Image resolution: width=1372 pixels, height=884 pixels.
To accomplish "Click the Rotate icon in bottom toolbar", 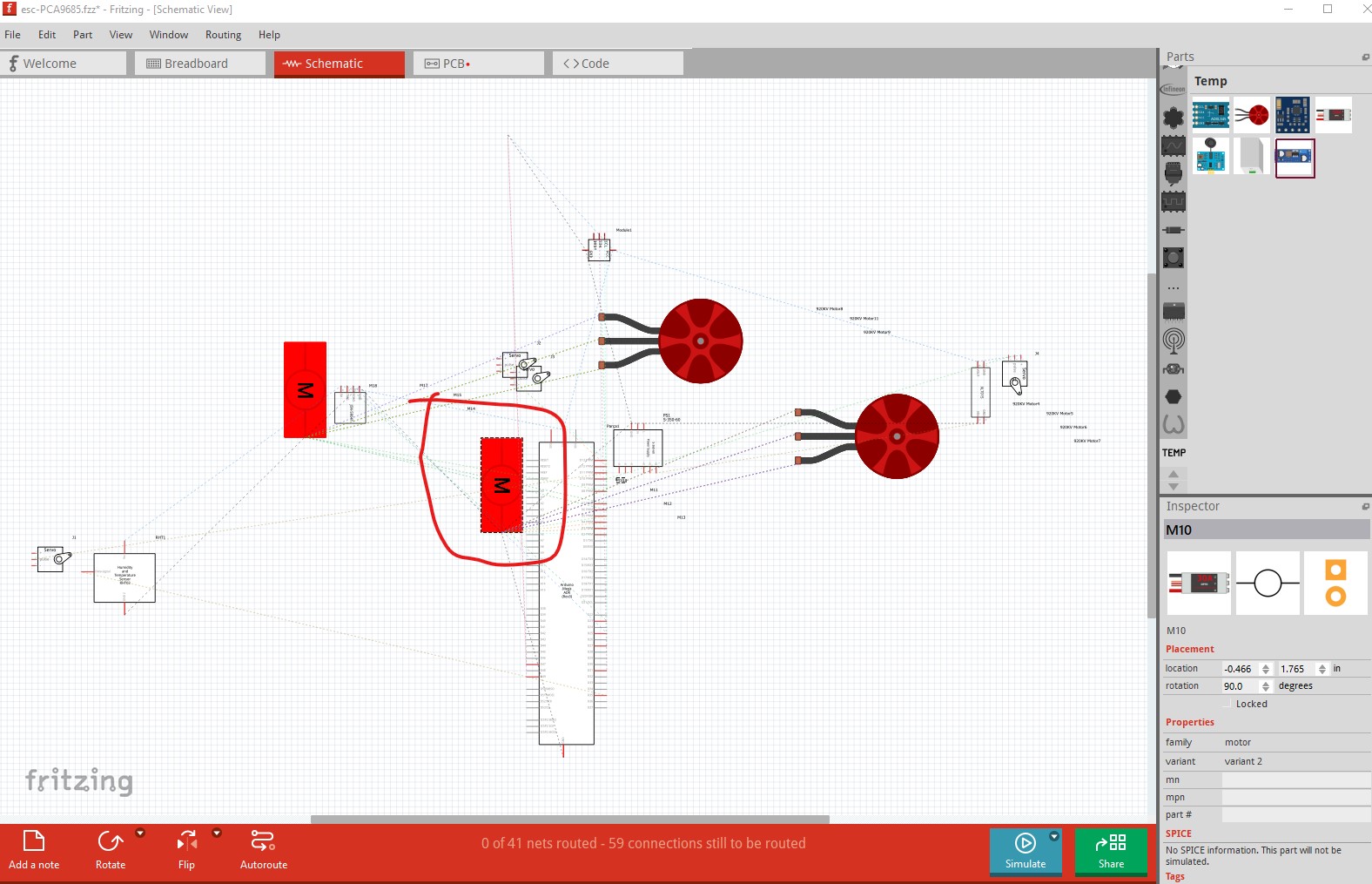I will pyautogui.click(x=110, y=840).
